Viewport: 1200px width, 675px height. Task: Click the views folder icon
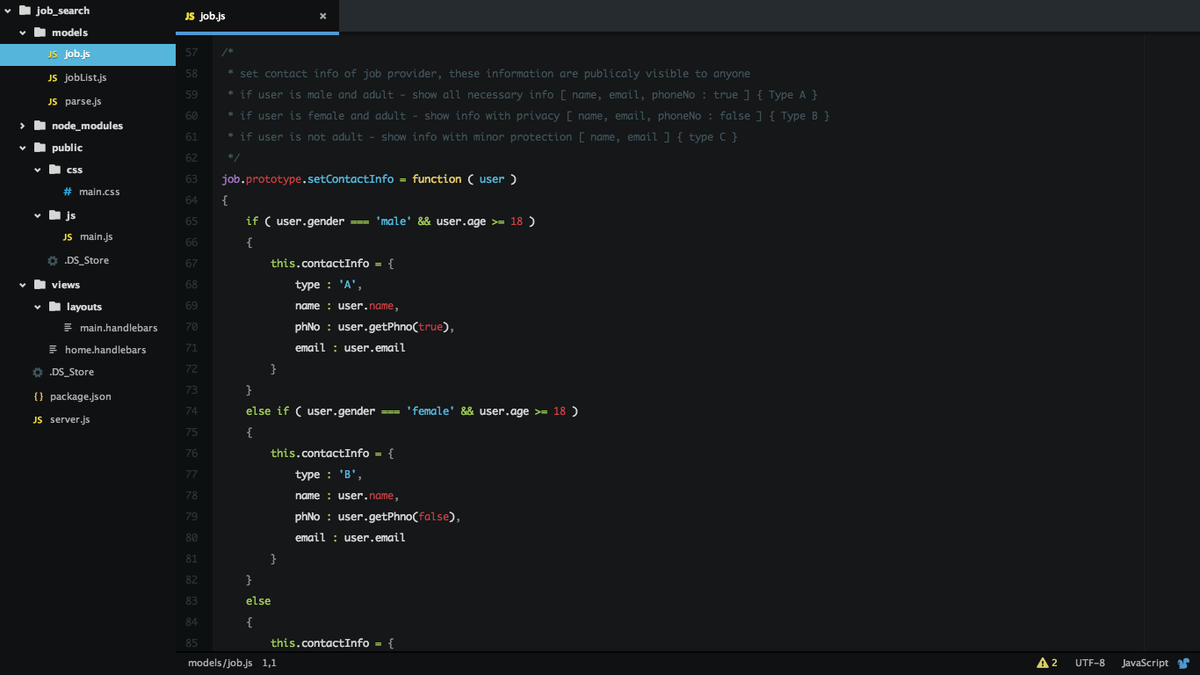[x=40, y=284]
